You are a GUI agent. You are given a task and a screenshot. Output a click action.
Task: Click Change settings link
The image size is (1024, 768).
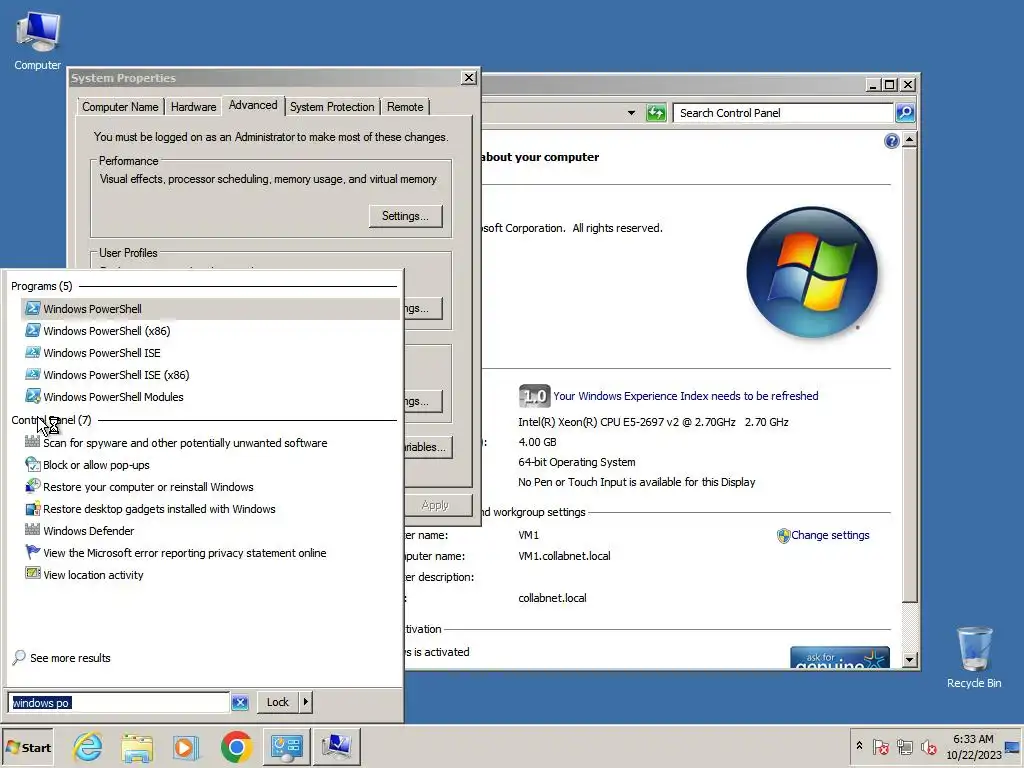click(x=830, y=536)
